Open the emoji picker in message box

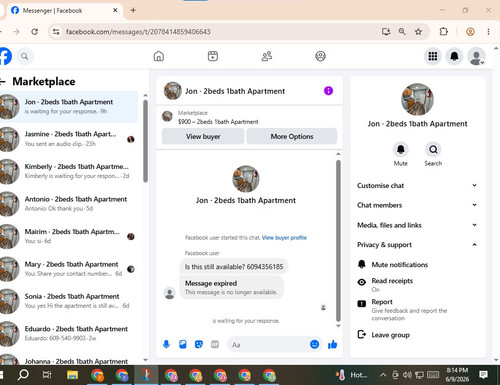314,344
